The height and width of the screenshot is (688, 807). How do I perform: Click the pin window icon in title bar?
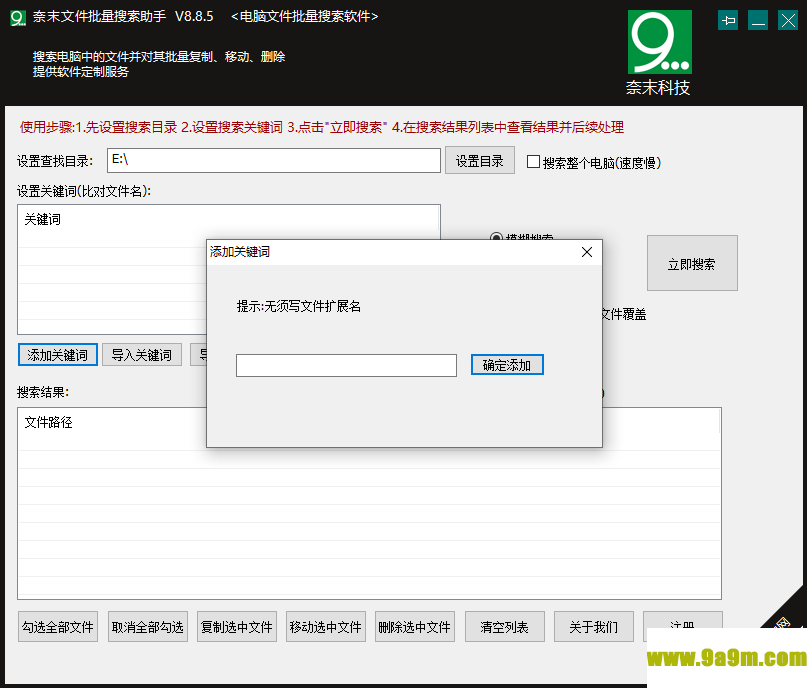[728, 21]
